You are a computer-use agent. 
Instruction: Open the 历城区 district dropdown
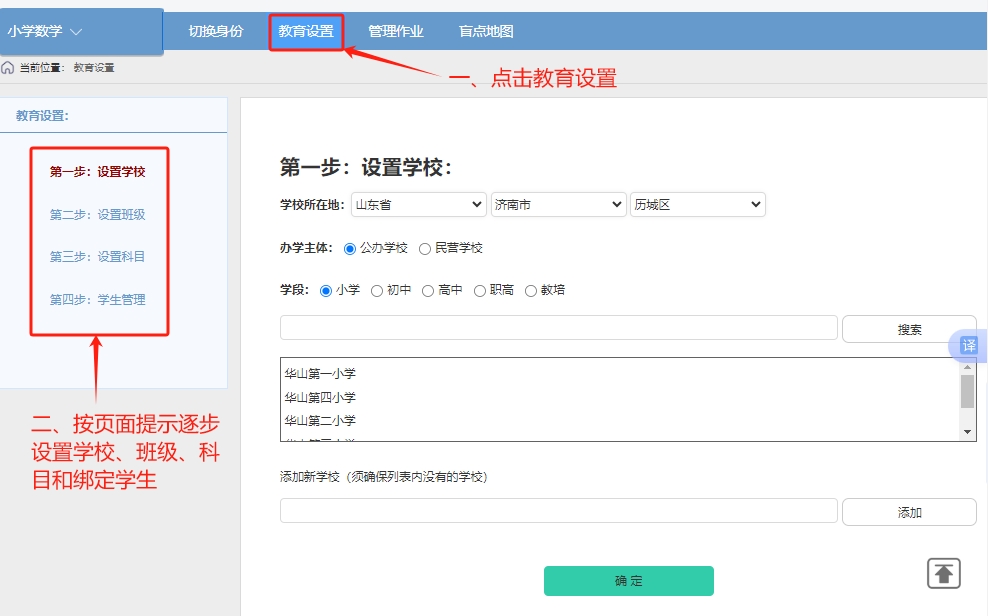tap(697, 205)
